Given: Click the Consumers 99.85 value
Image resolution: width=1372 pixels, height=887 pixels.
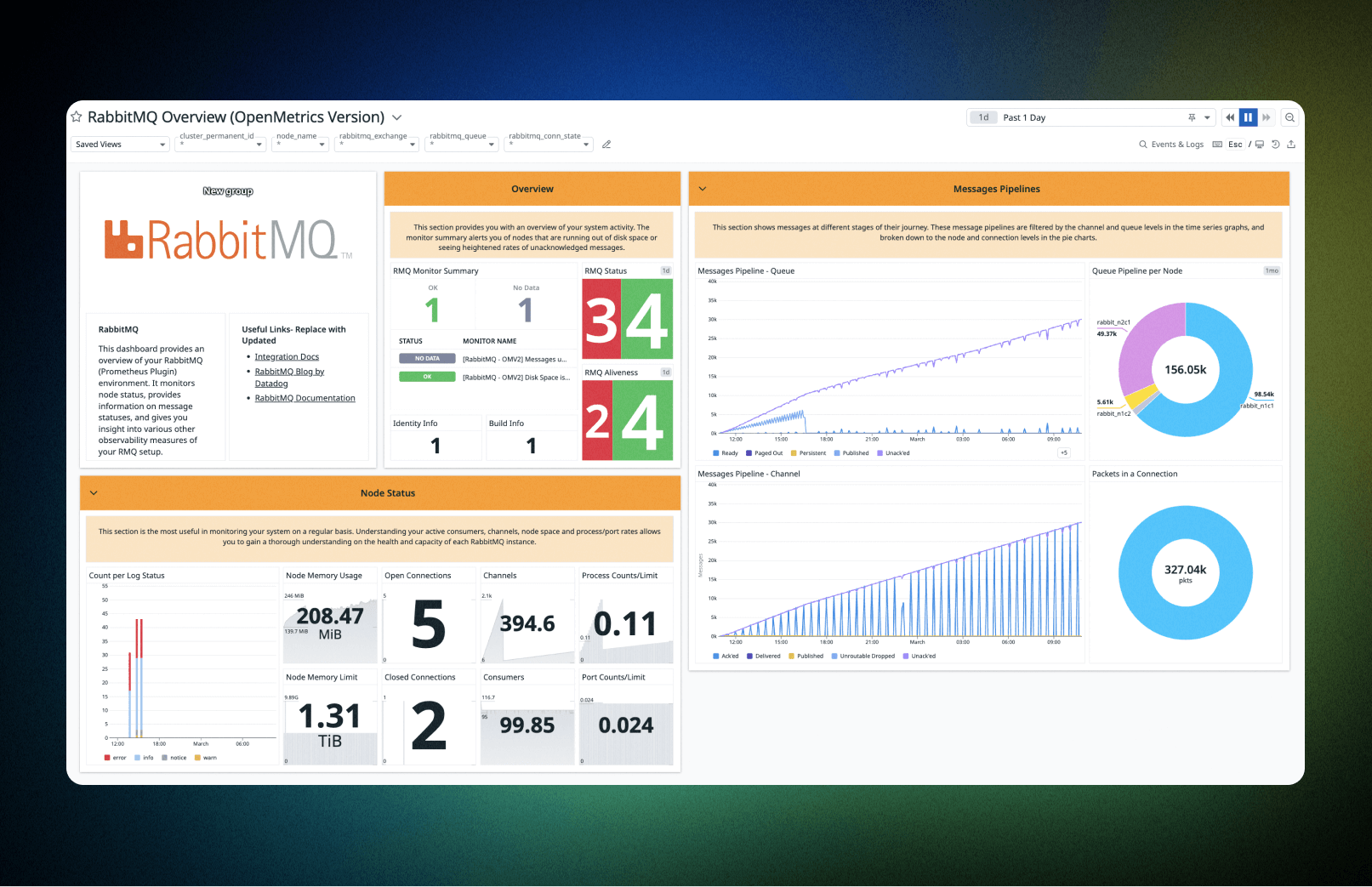Looking at the screenshot, I should [527, 725].
